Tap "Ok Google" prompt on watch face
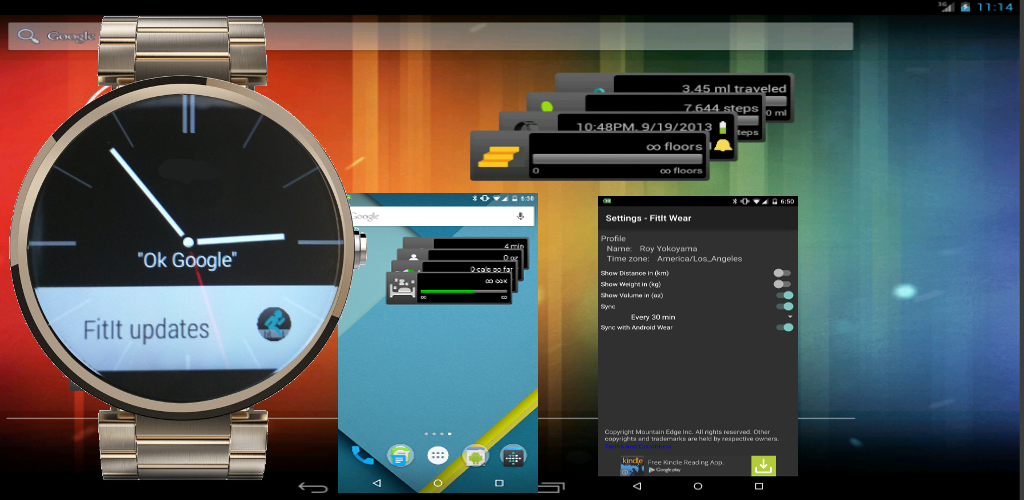This screenshot has width=1024, height=500. [187, 260]
